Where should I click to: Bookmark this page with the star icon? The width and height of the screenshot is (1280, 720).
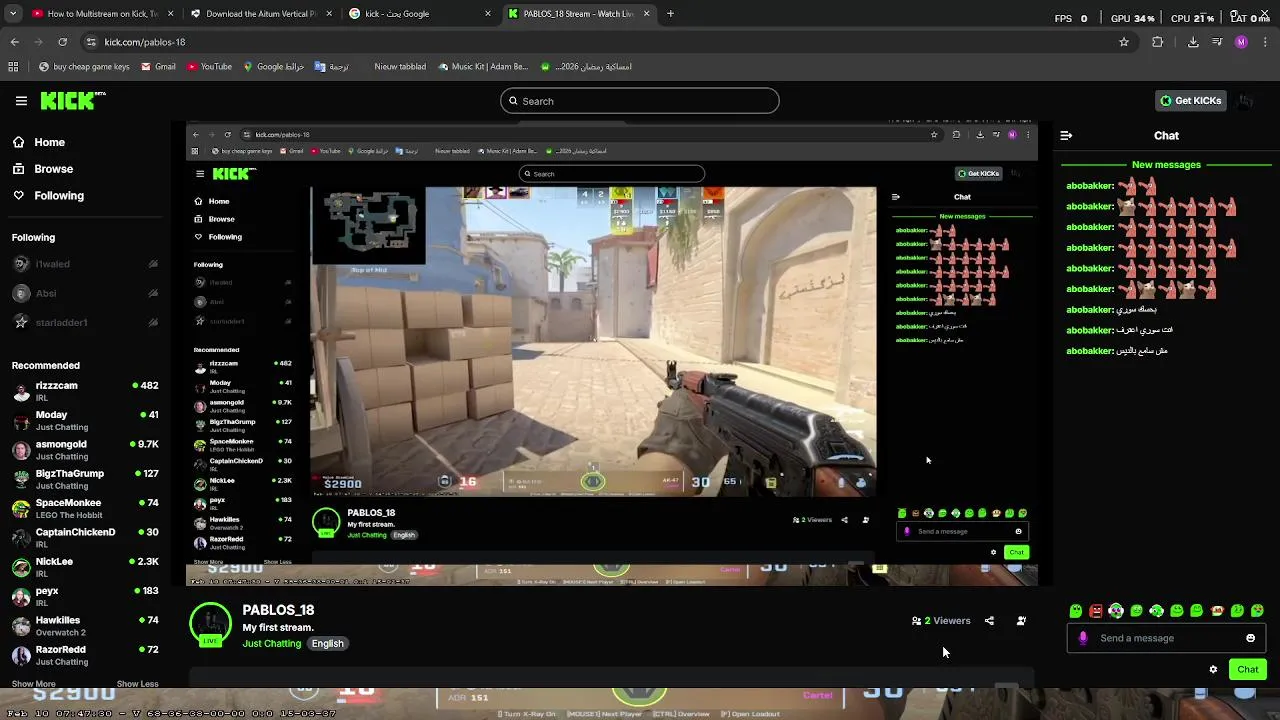[x=1124, y=42]
